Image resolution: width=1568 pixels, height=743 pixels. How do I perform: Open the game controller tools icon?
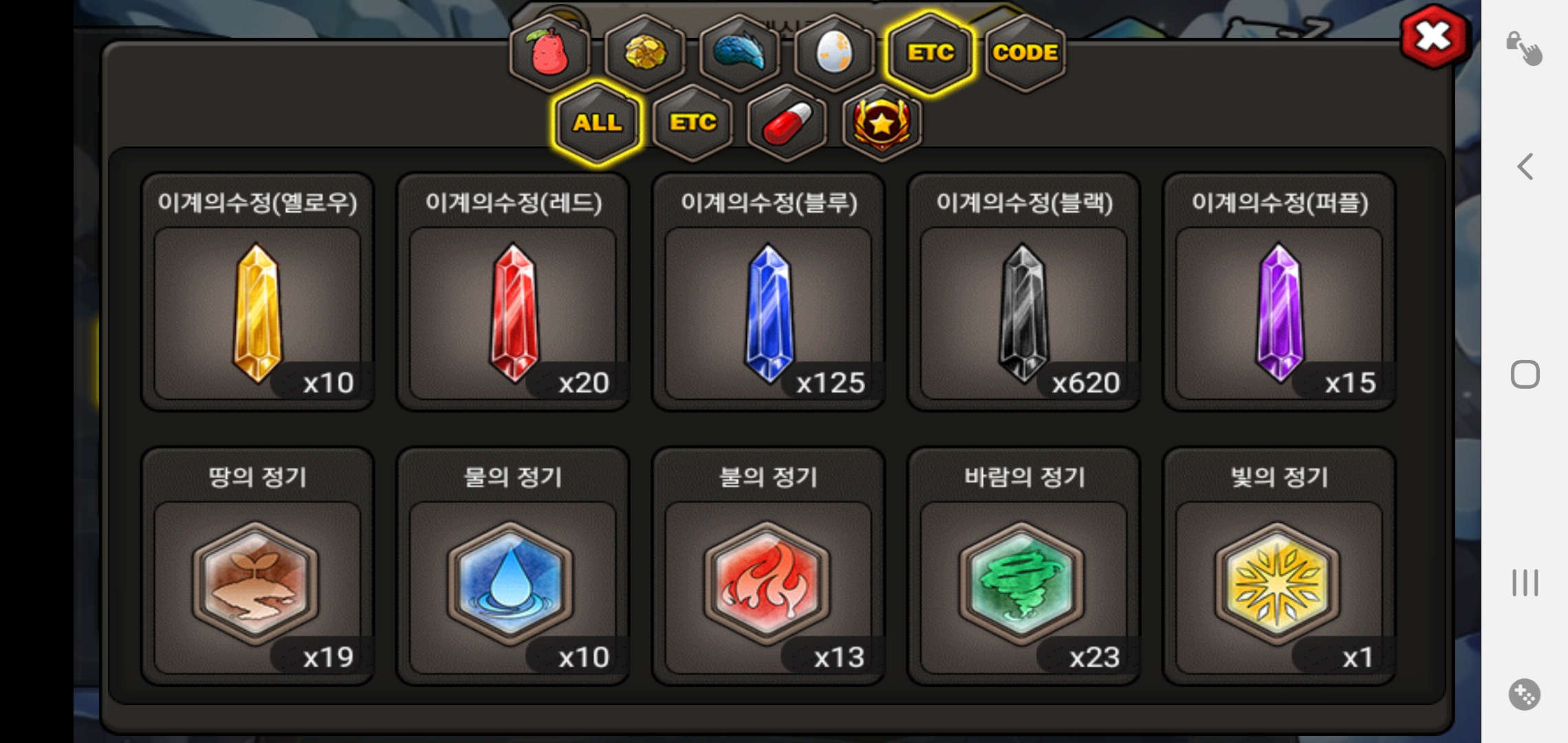click(x=1525, y=695)
